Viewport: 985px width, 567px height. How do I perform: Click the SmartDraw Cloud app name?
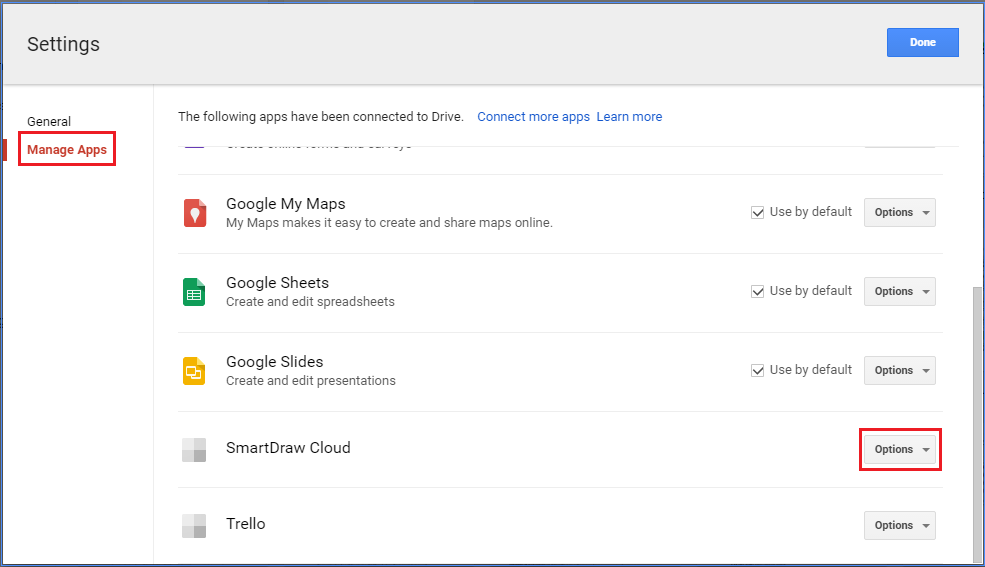288,448
